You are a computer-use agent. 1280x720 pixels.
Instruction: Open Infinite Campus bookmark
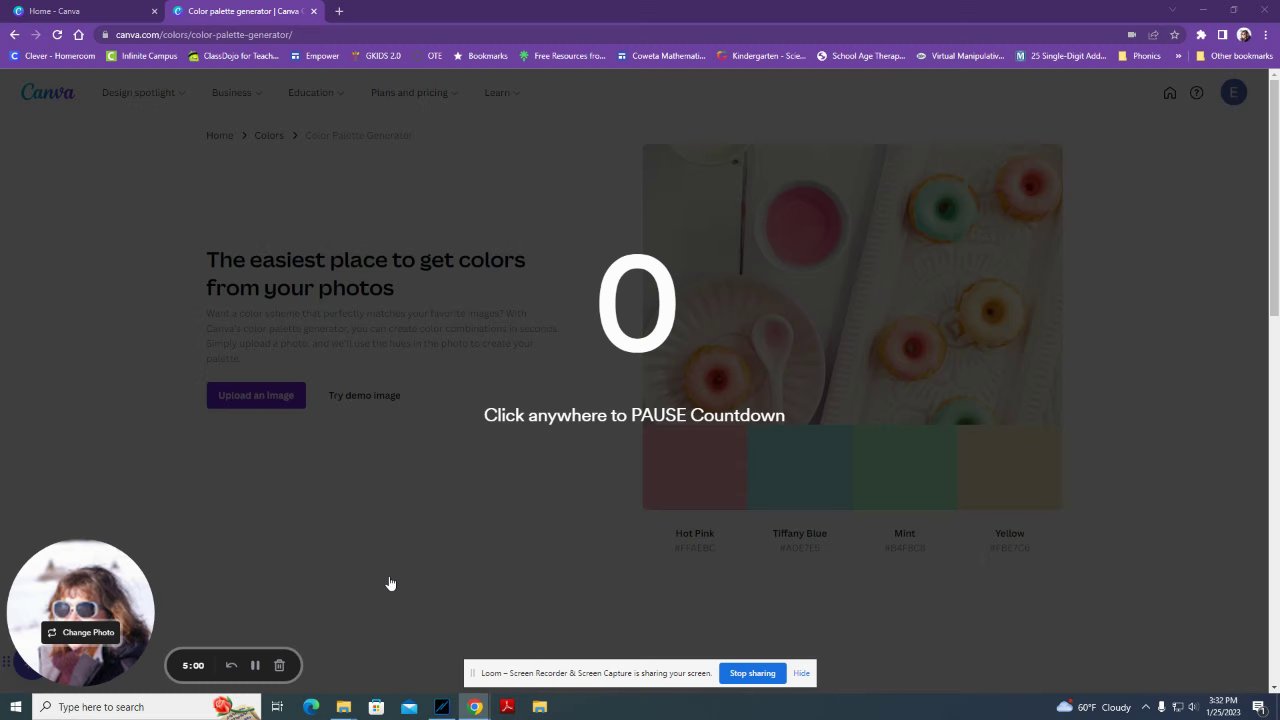coord(142,56)
